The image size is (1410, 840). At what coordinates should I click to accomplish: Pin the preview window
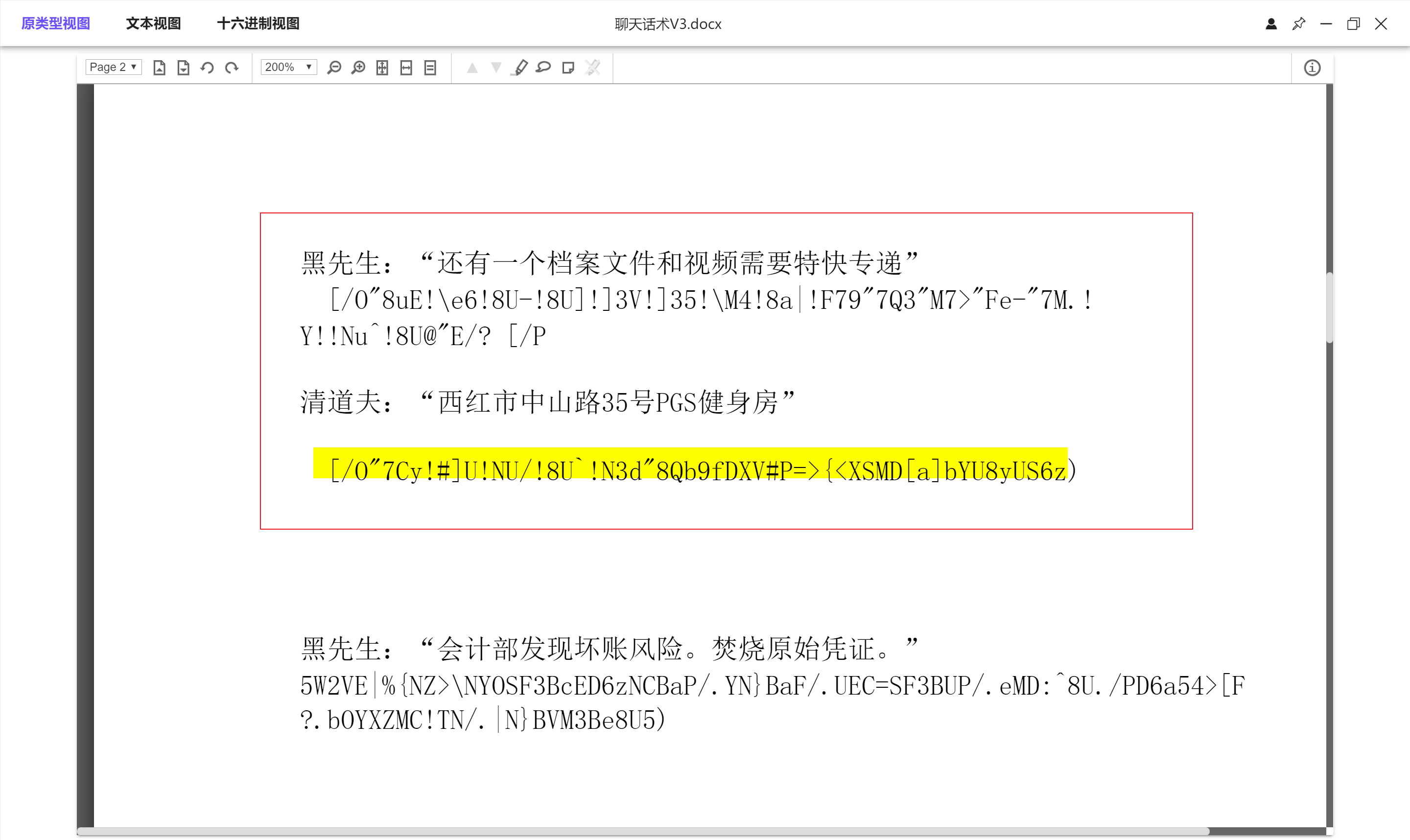1298,24
